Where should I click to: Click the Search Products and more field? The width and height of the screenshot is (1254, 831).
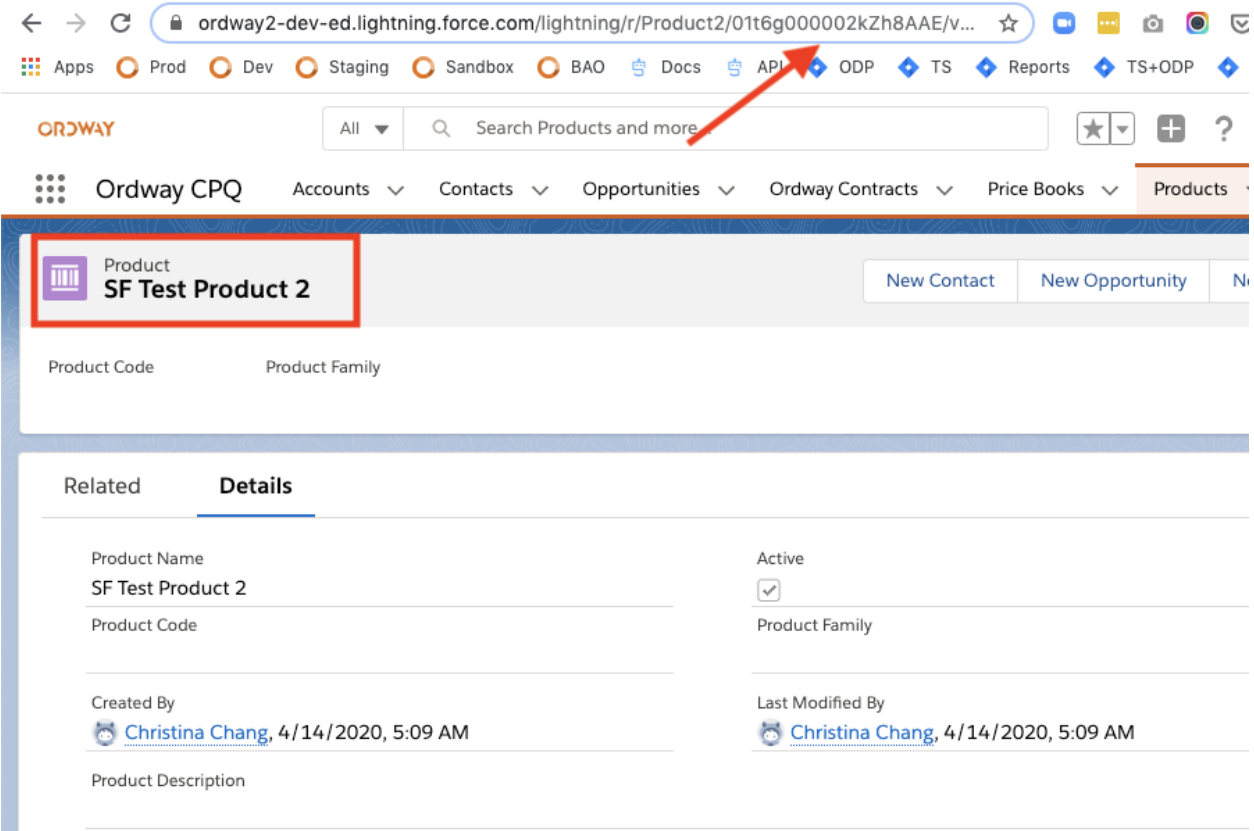[725, 128]
